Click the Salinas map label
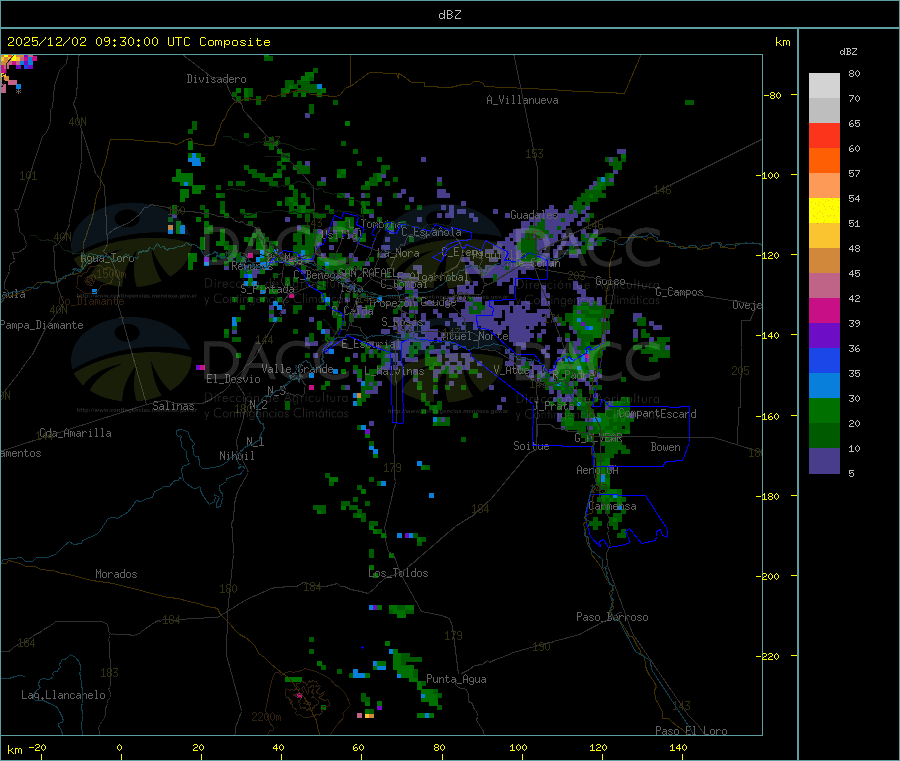900x761 pixels. click(x=173, y=406)
